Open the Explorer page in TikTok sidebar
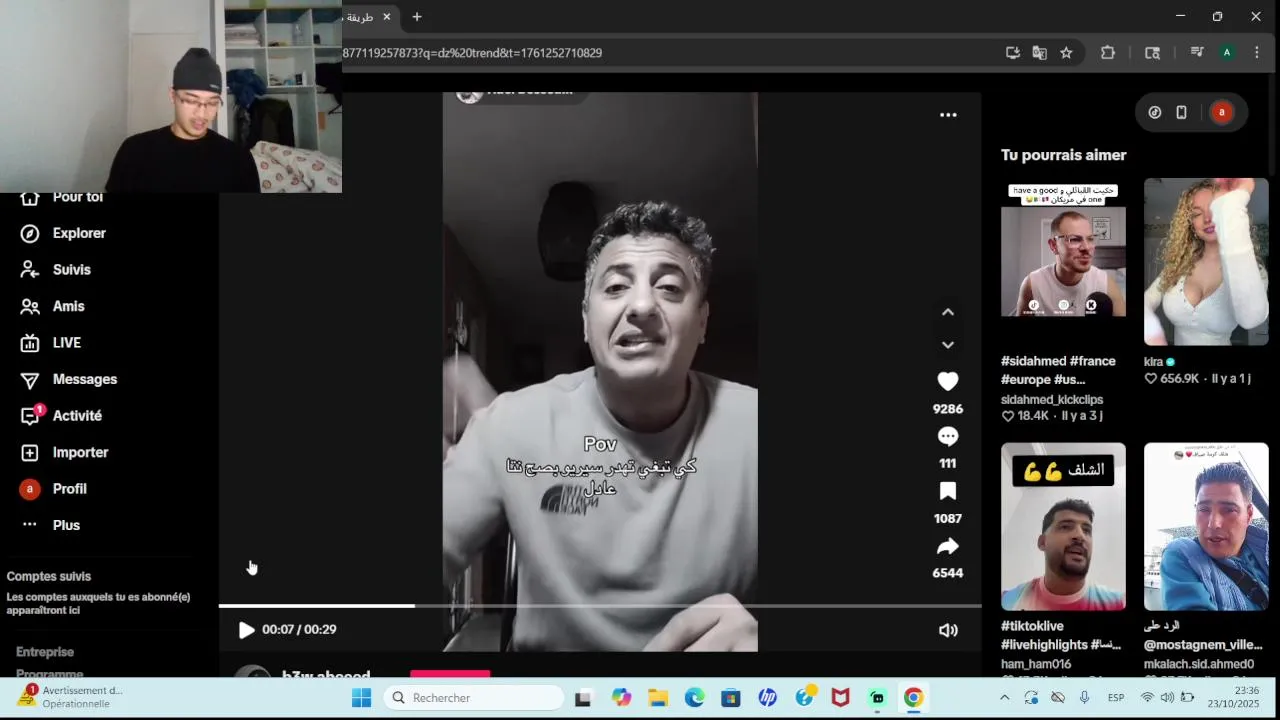 (x=63, y=233)
